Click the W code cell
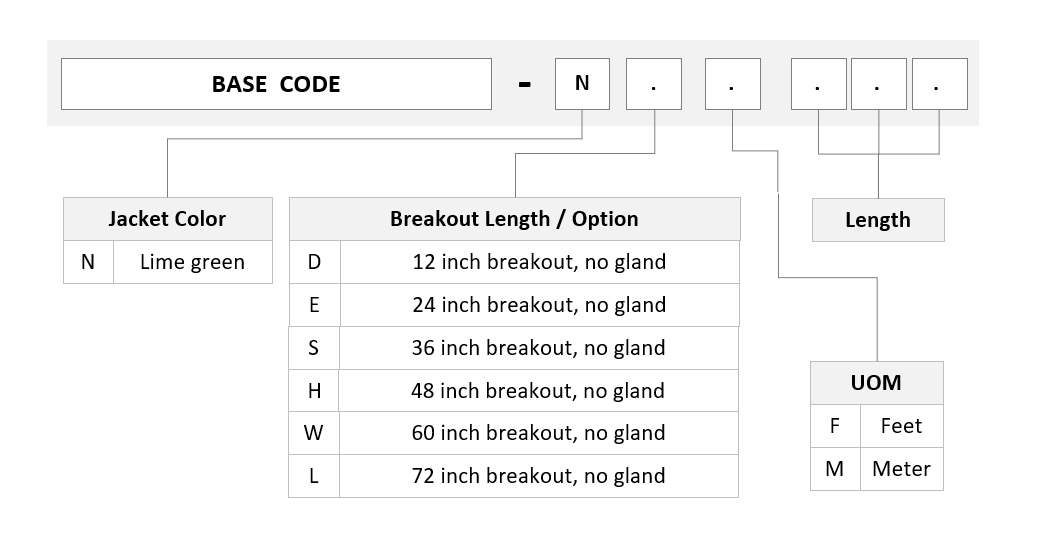 [314, 433]
